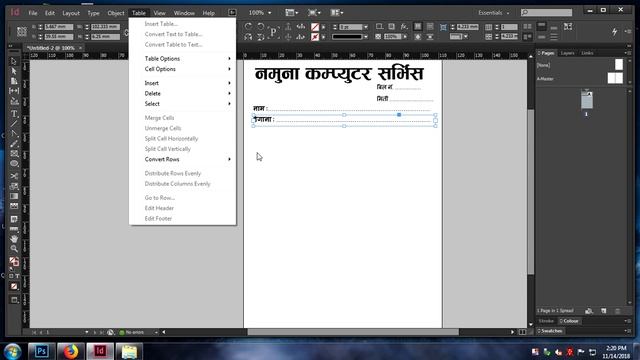The height and width of the screenshot is (360, 640).
Task: Click the Windows Start button
Action: pyautogui.click(x=12, y=351)
